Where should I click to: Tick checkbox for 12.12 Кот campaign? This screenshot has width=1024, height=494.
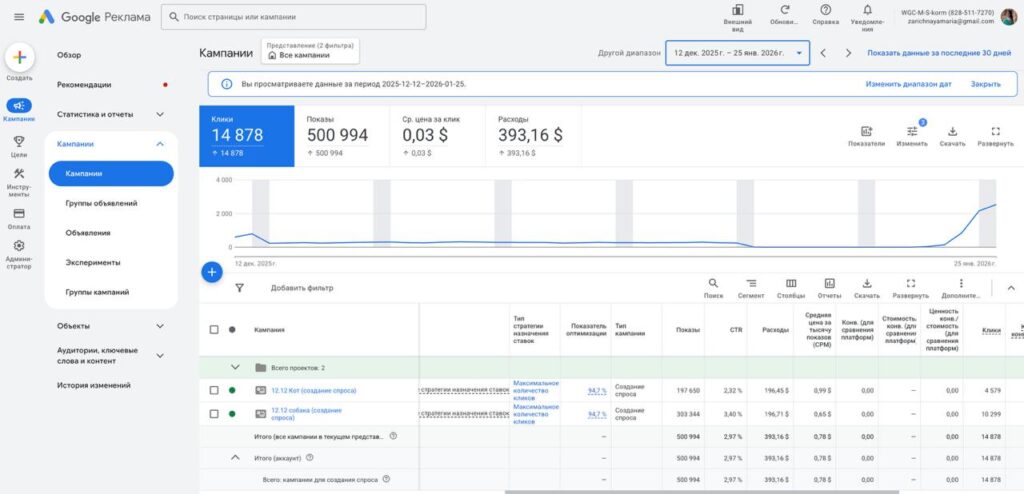point(214,390)
